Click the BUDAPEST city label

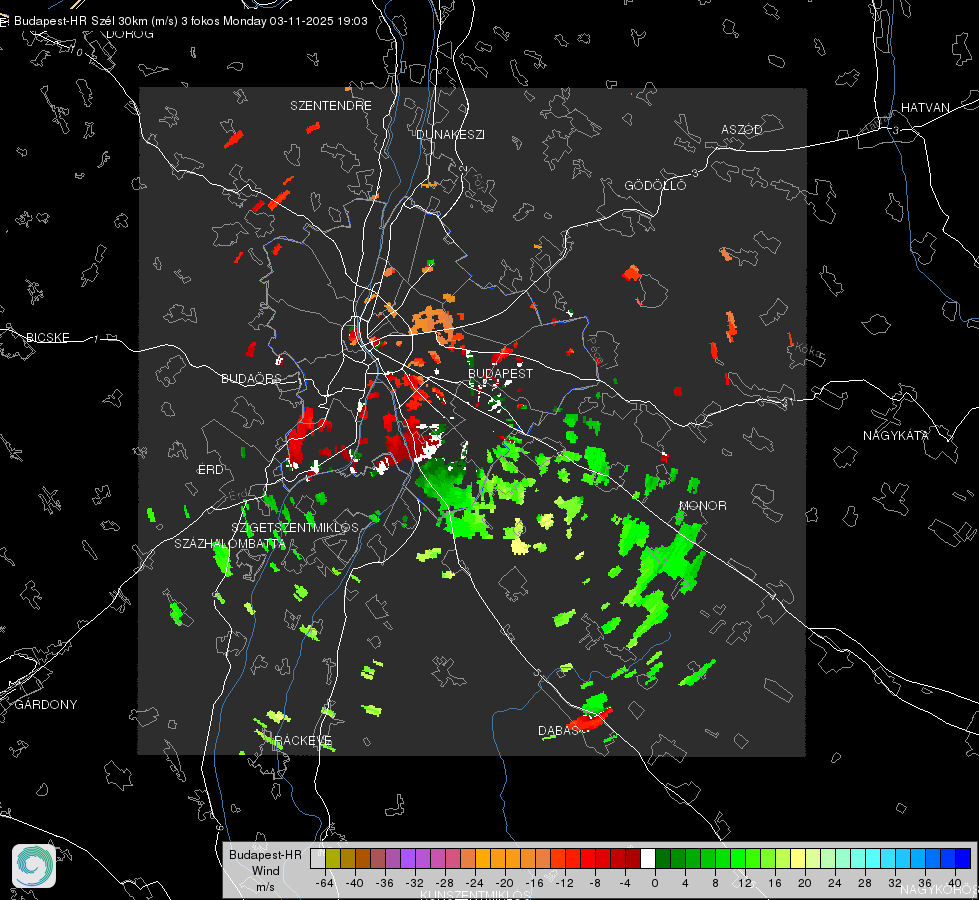point(501,373)
